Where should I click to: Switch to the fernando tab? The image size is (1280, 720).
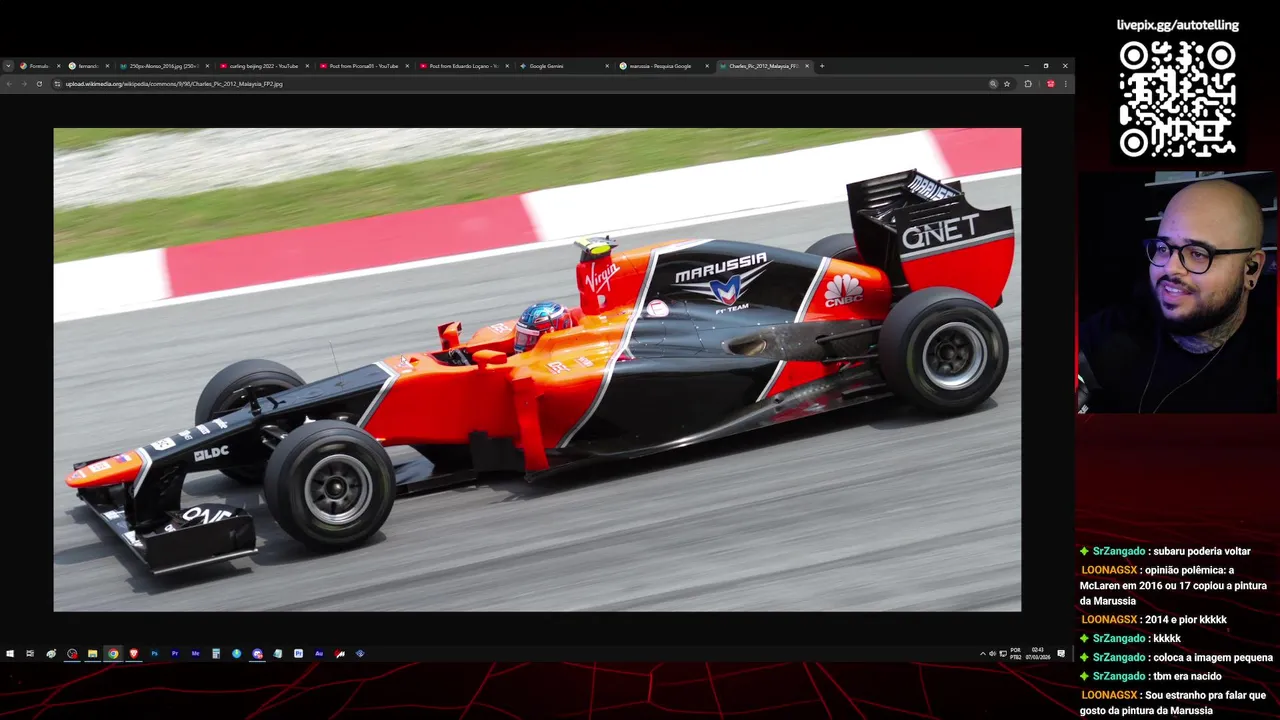click(x=88, y=66)
